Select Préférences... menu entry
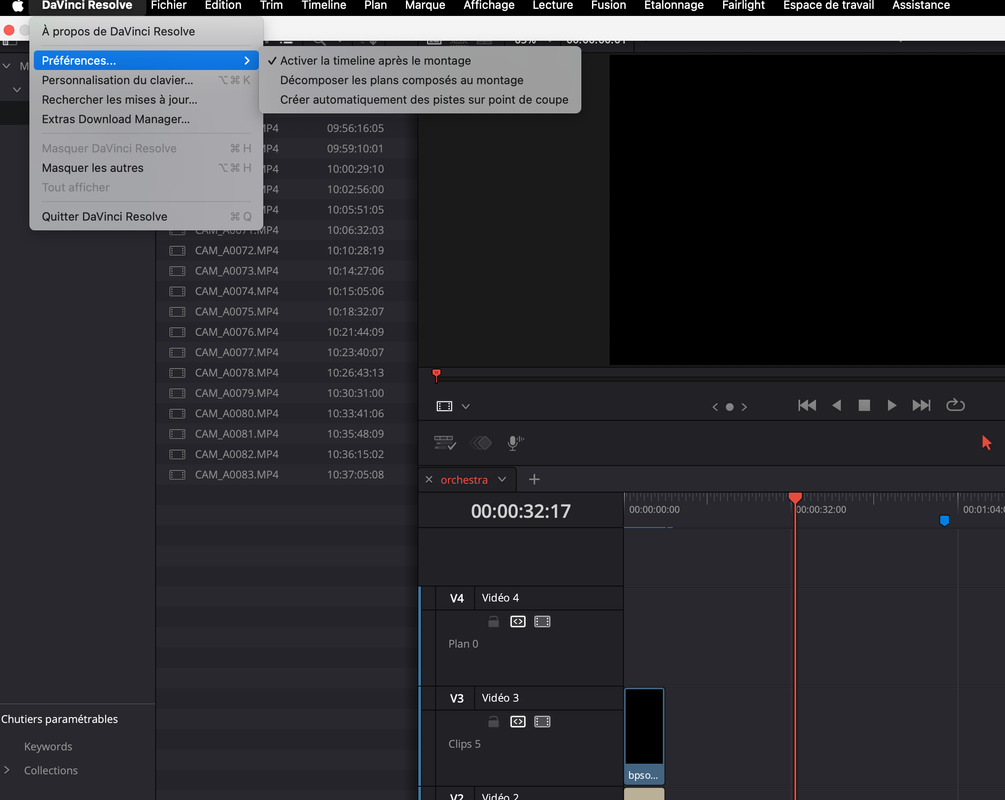This screenshot has height=800, width=1005. click(x=146, y=60)
